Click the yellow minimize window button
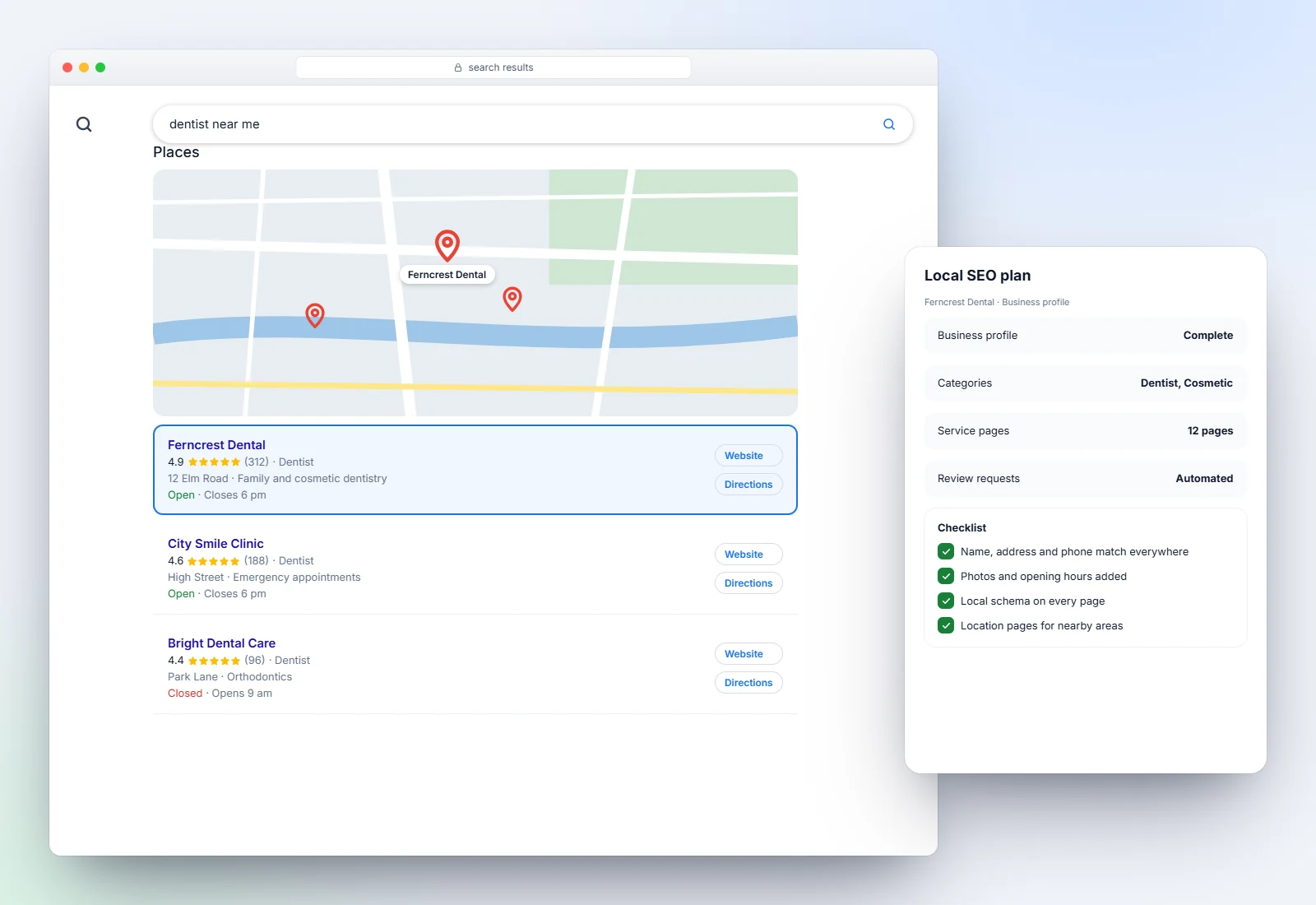This screenshot has width=1316, height=905. tap(84, 67)
